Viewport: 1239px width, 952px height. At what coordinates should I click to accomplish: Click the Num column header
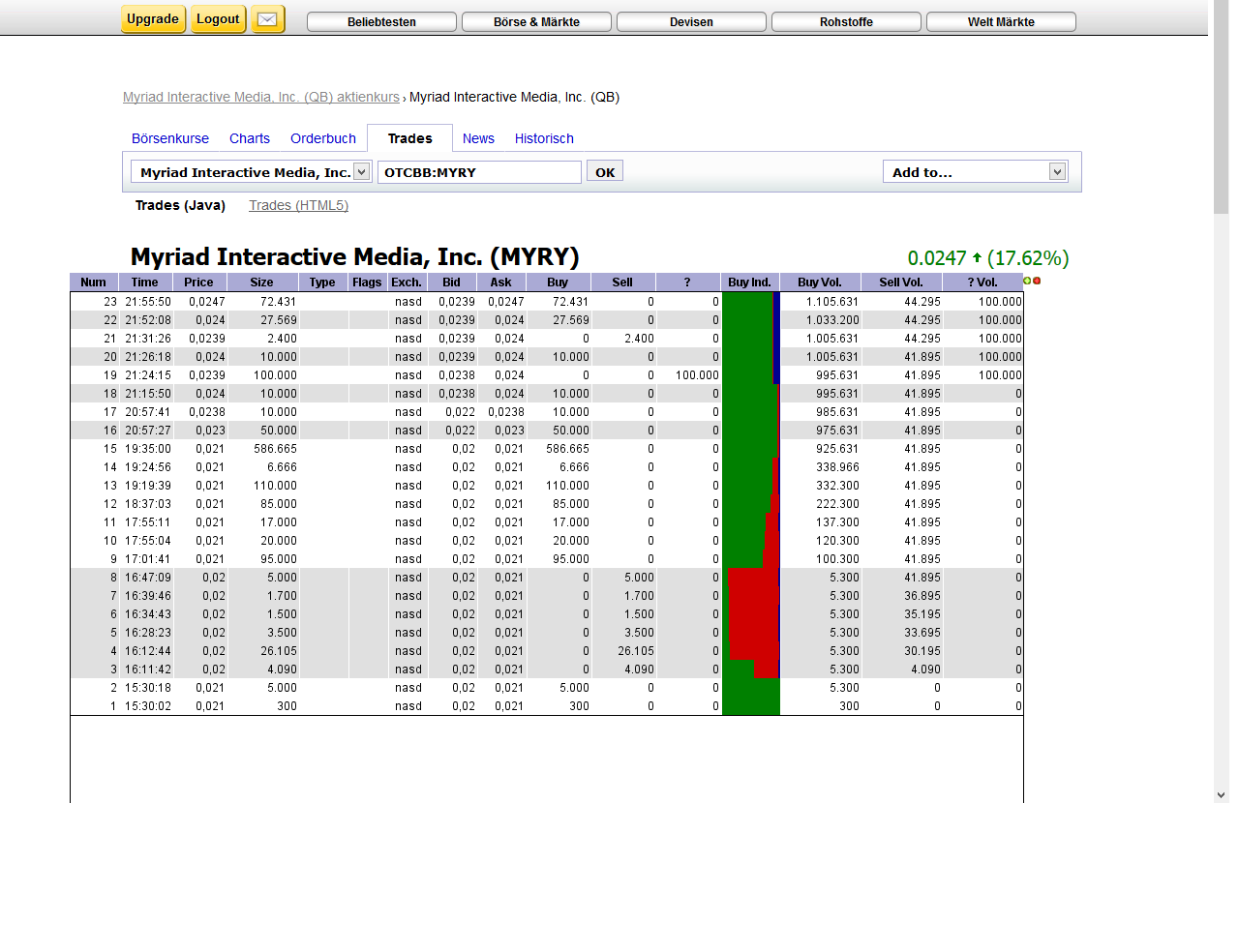(94, 283)
